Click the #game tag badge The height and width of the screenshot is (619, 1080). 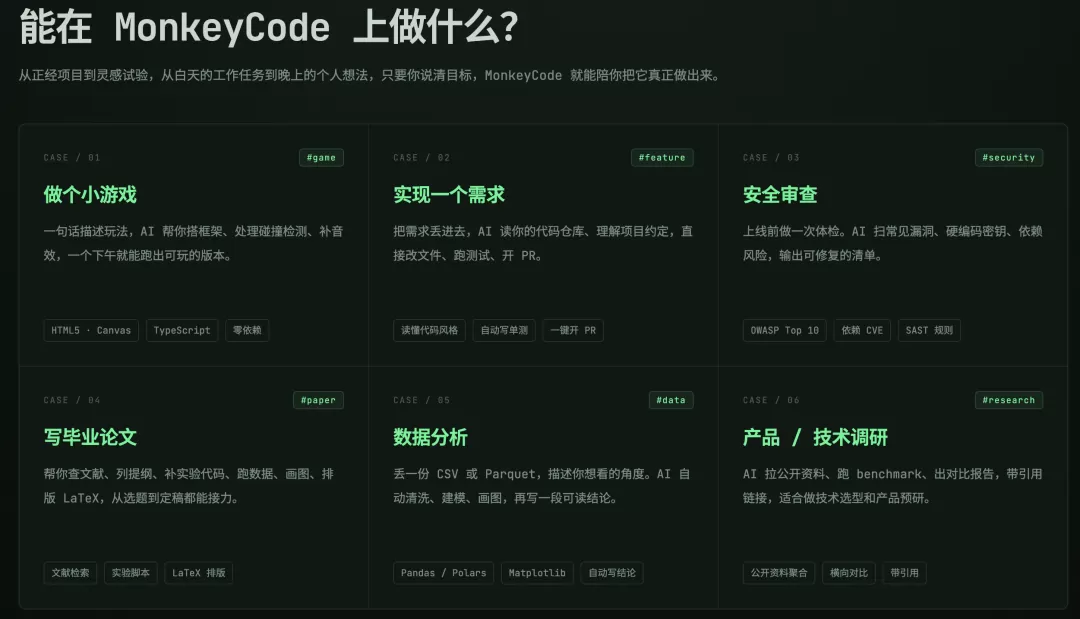tap(321, 158)
